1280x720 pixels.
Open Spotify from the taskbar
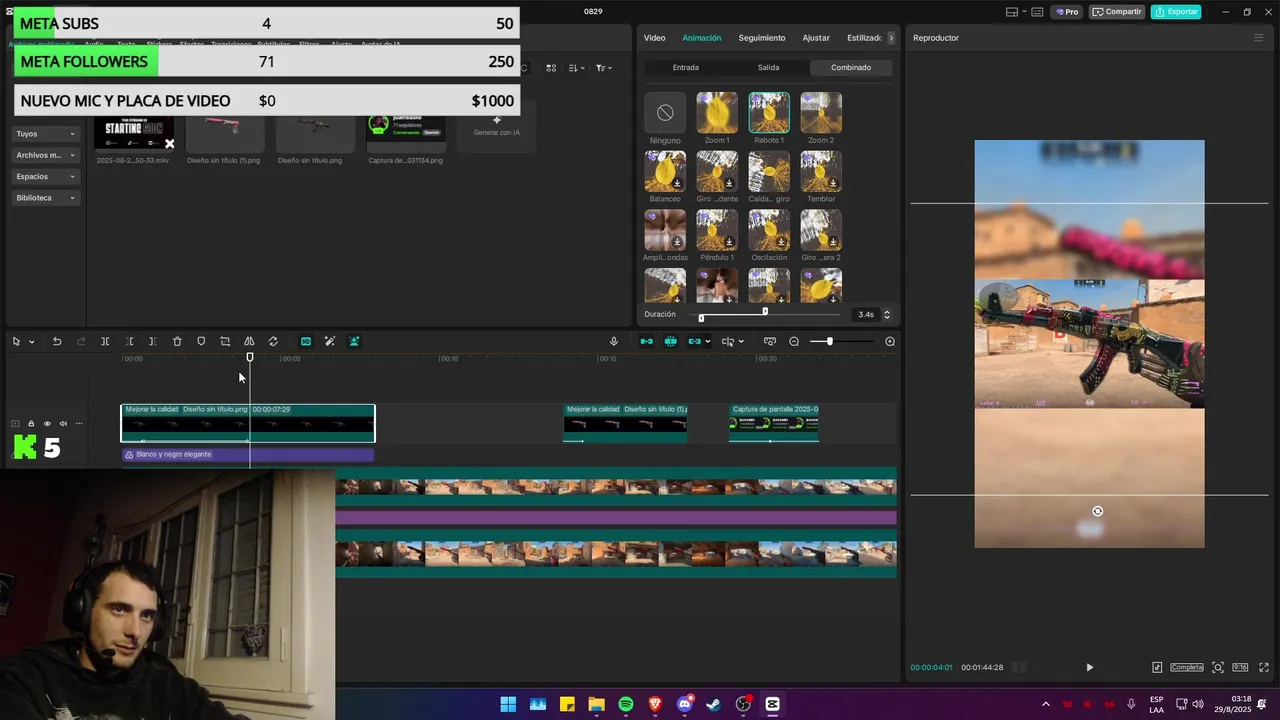pos(626,704)
